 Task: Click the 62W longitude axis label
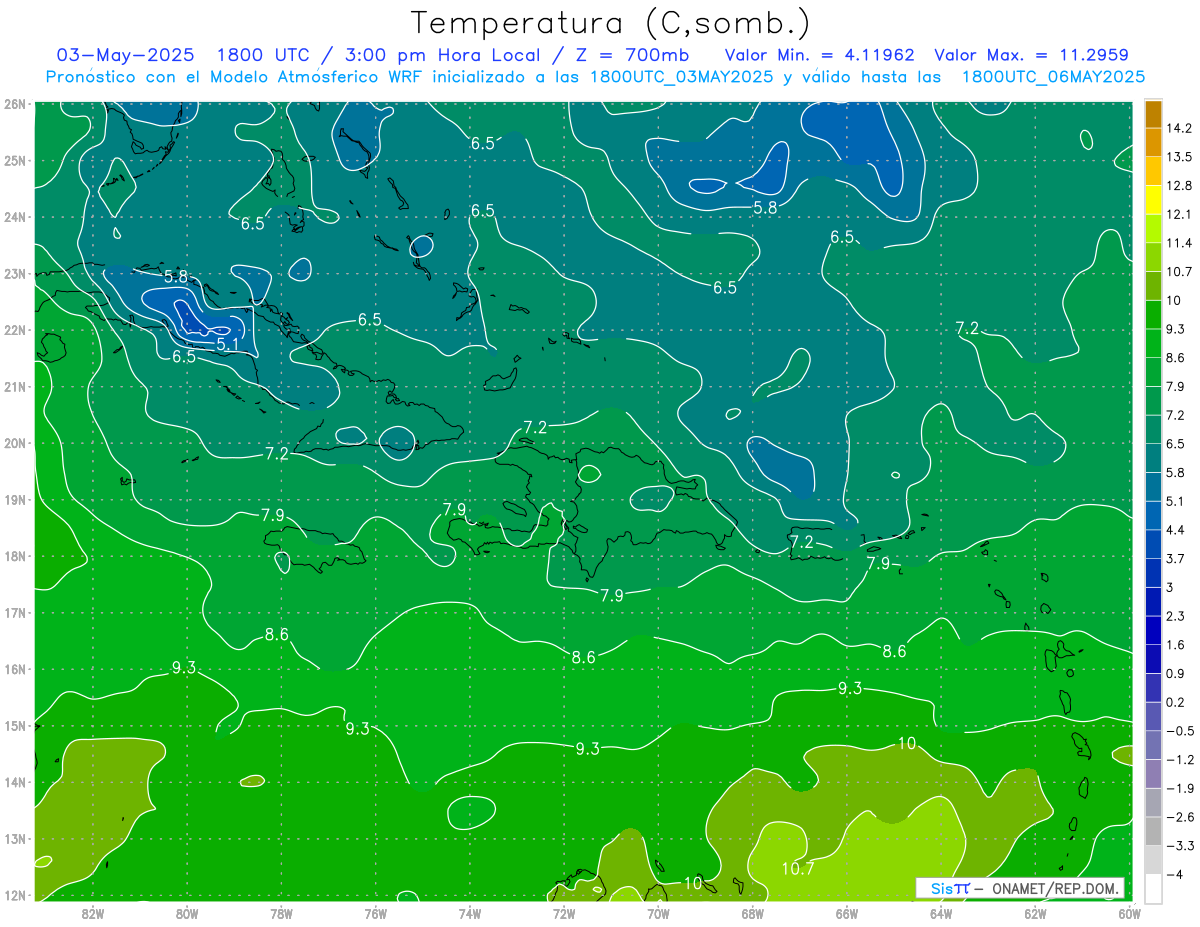(1035, 913)
